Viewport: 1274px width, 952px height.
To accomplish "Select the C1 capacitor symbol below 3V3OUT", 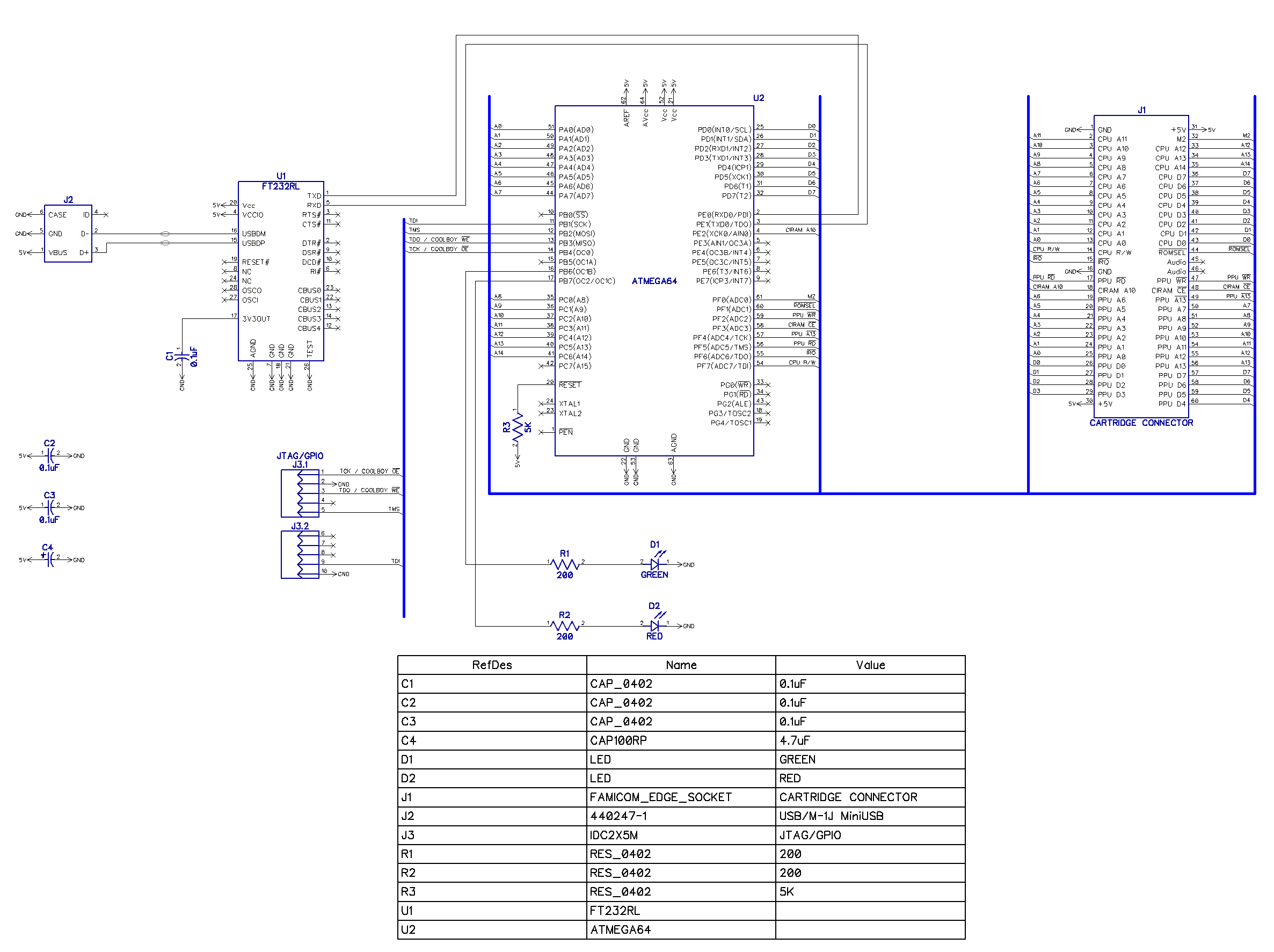I will [x=182, y=357].
